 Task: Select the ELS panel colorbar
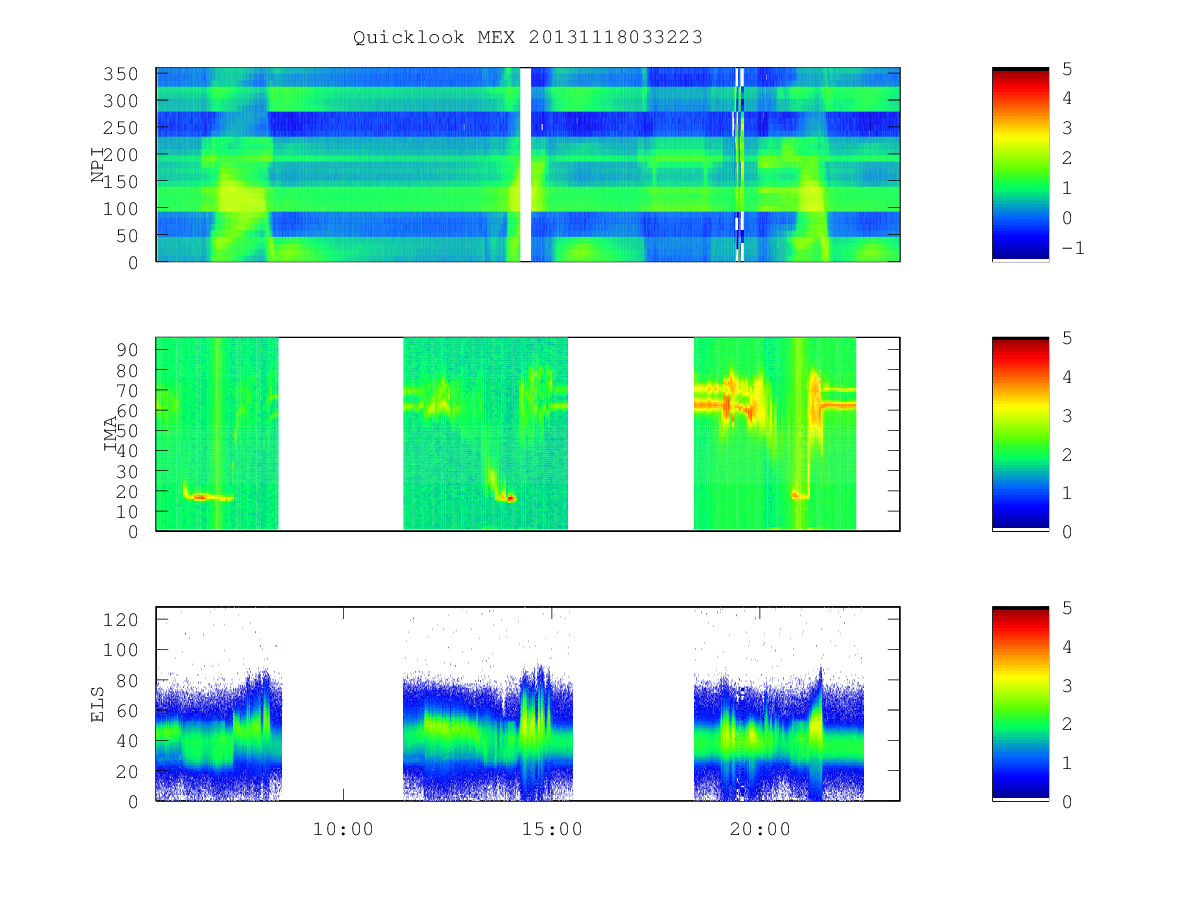[x=1020, y=704]
